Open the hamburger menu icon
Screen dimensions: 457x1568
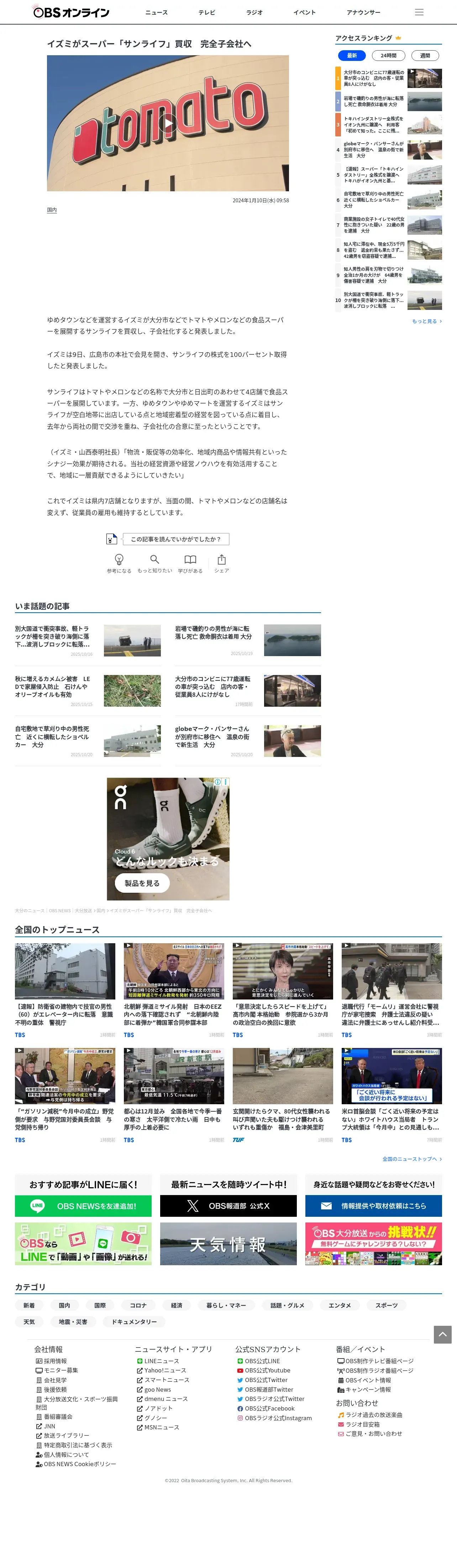click(x=419, y=12)
